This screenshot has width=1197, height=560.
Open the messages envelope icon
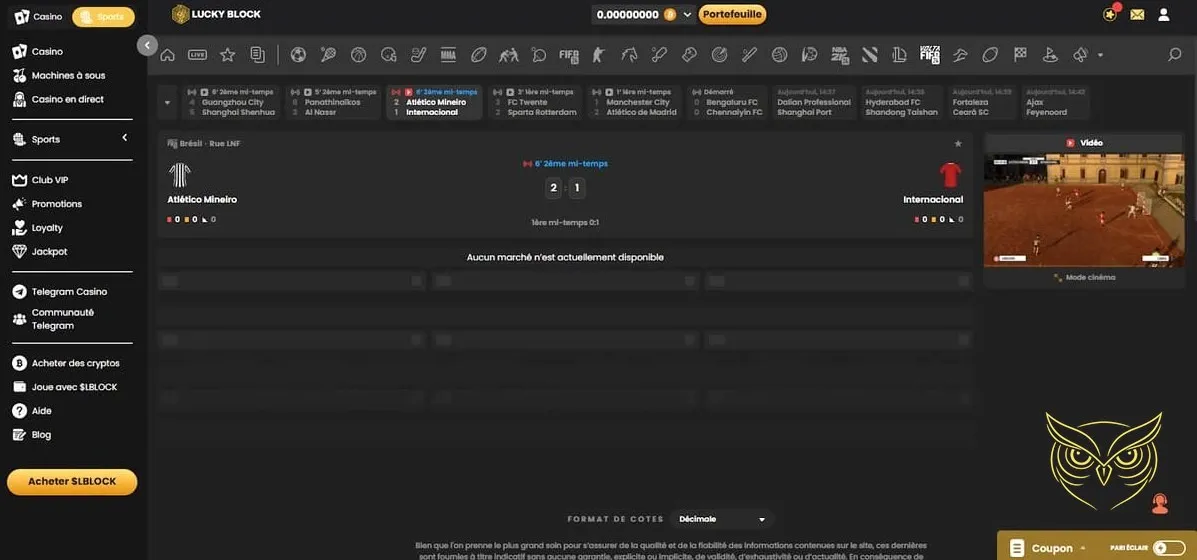click(x=1137, y=14)
